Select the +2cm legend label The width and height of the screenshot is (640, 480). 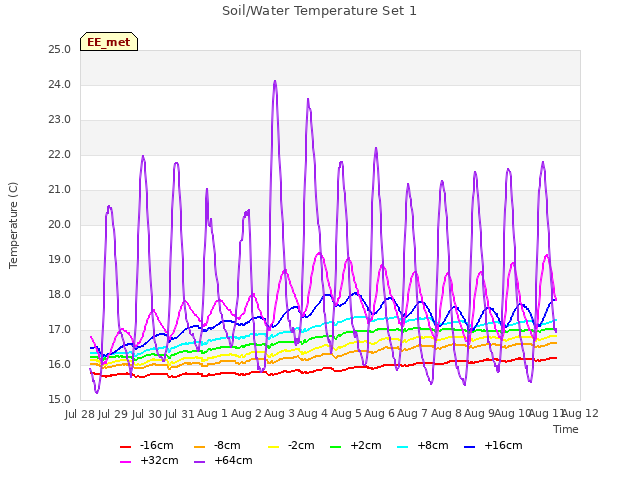point(366,445)
